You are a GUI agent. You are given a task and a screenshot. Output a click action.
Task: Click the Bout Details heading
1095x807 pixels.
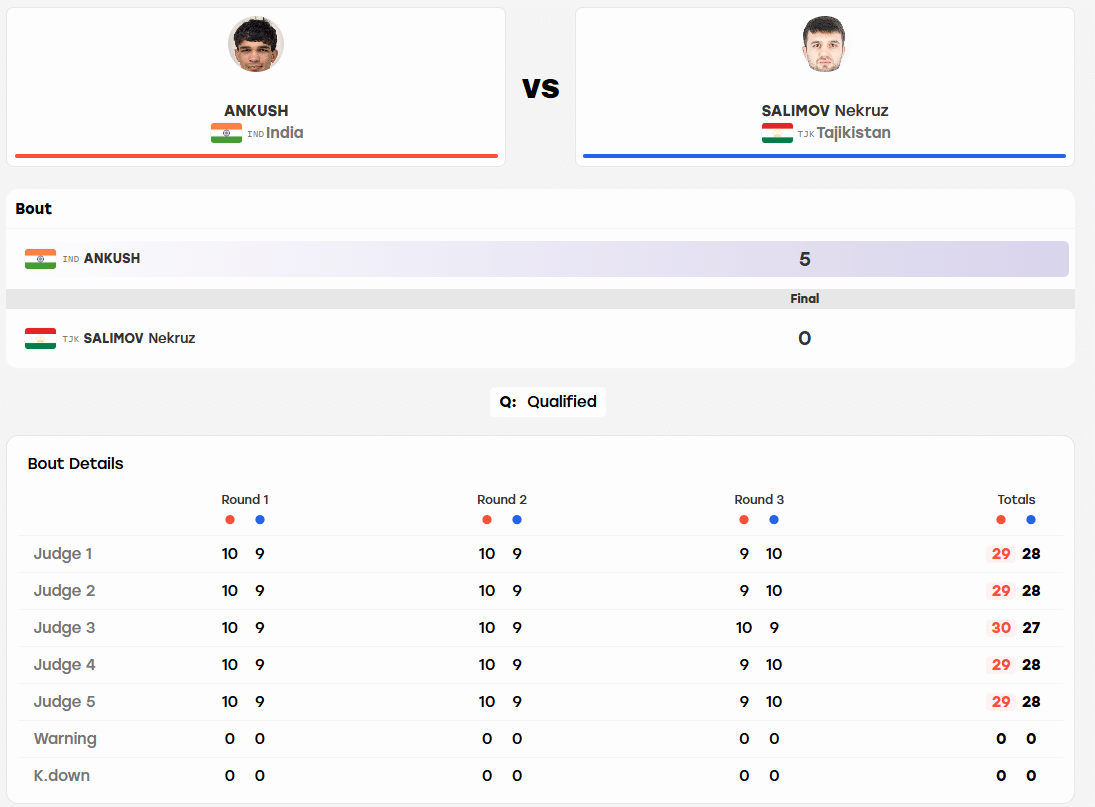coord(75,464)
